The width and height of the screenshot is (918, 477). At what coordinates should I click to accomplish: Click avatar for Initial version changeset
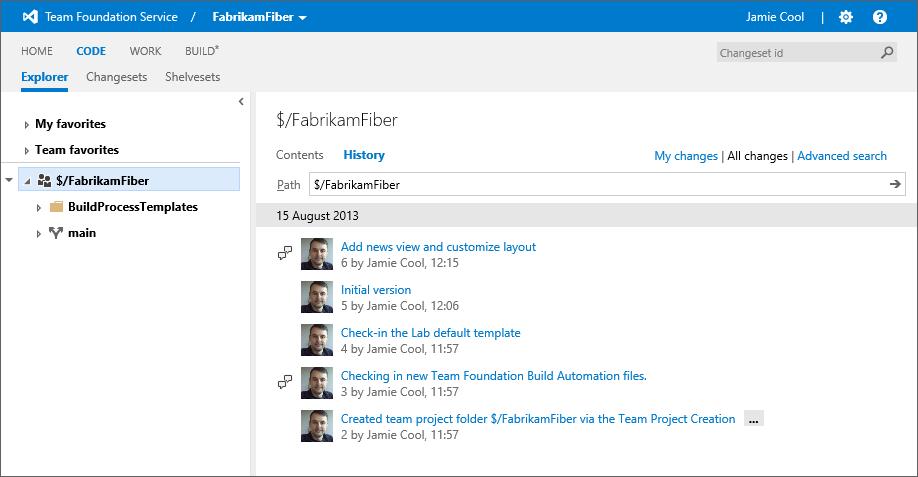pyautogui.click(x=317, y=297)
